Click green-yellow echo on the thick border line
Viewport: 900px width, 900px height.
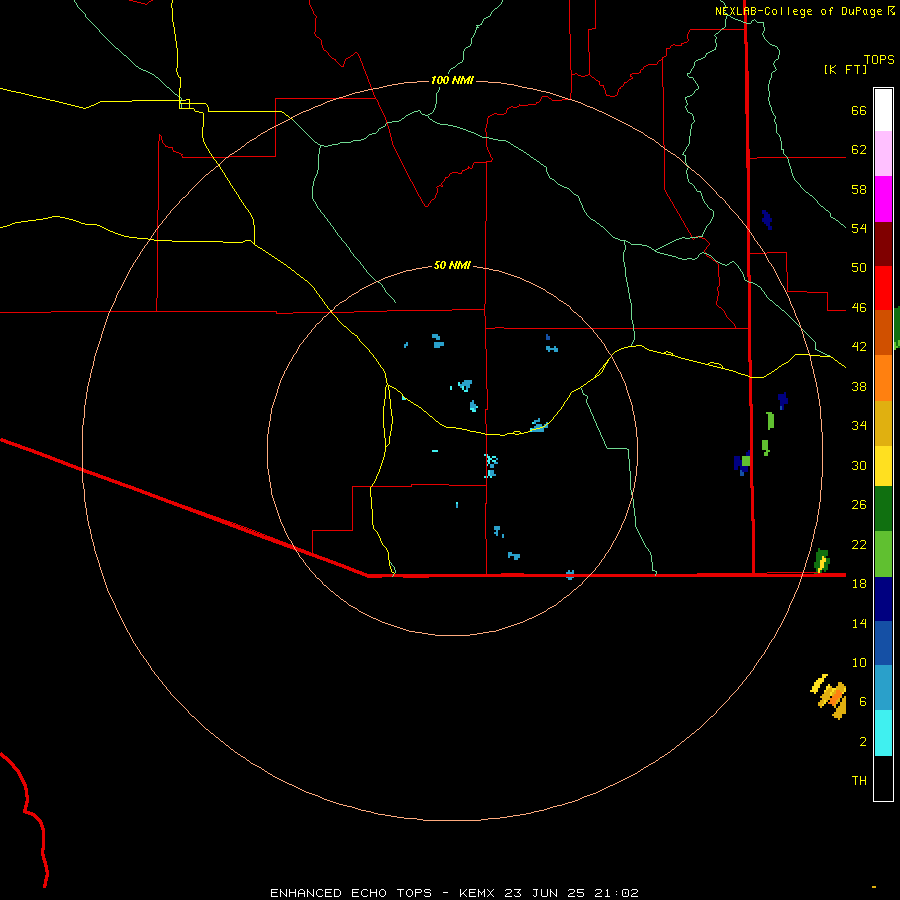822,561
